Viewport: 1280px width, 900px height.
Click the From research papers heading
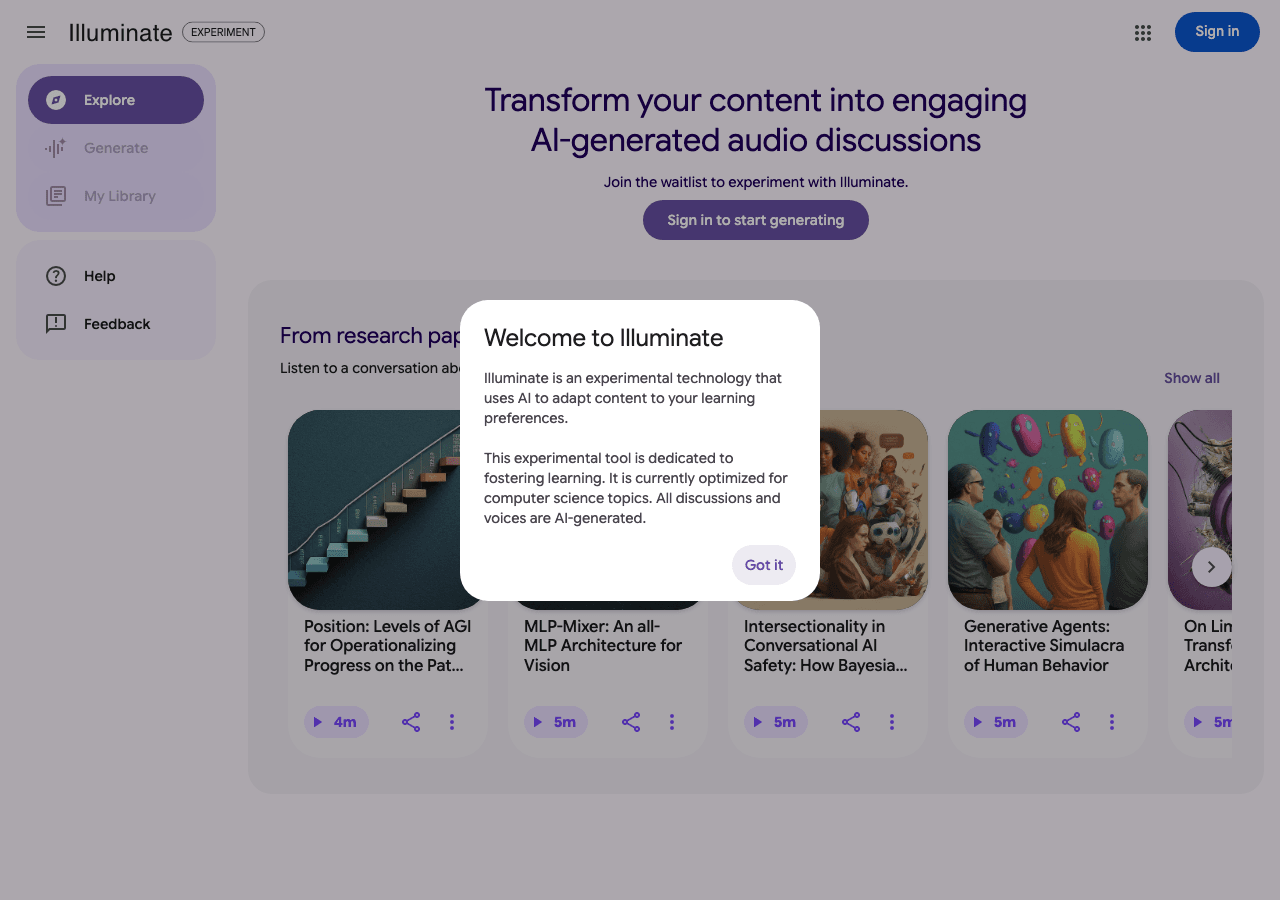pyautogui.click(x=370, y=335)
